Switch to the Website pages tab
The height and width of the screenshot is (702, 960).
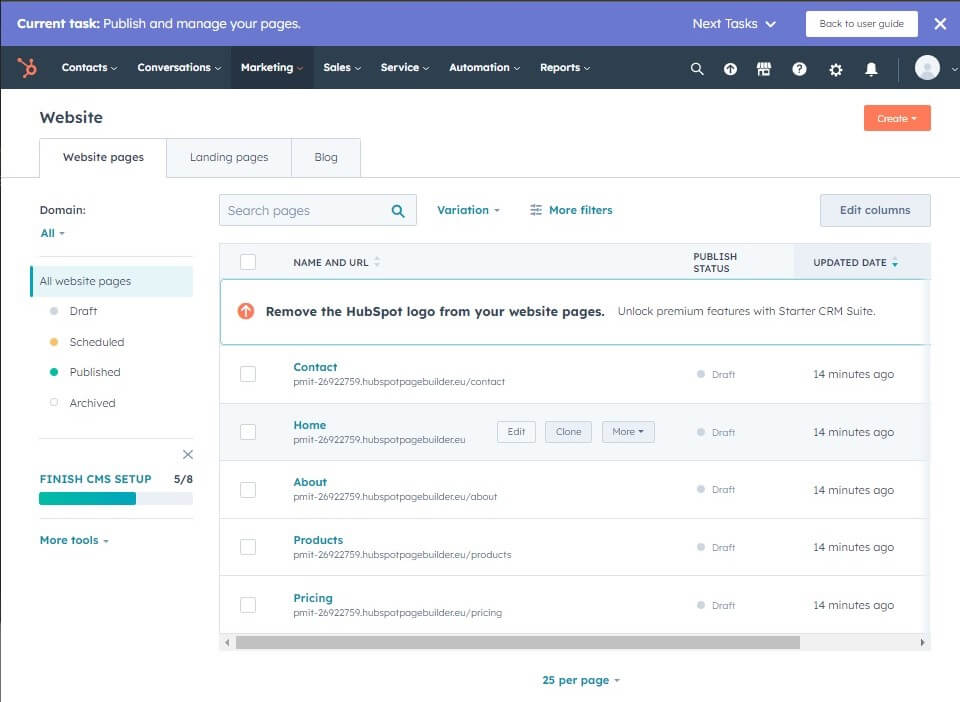103,157
